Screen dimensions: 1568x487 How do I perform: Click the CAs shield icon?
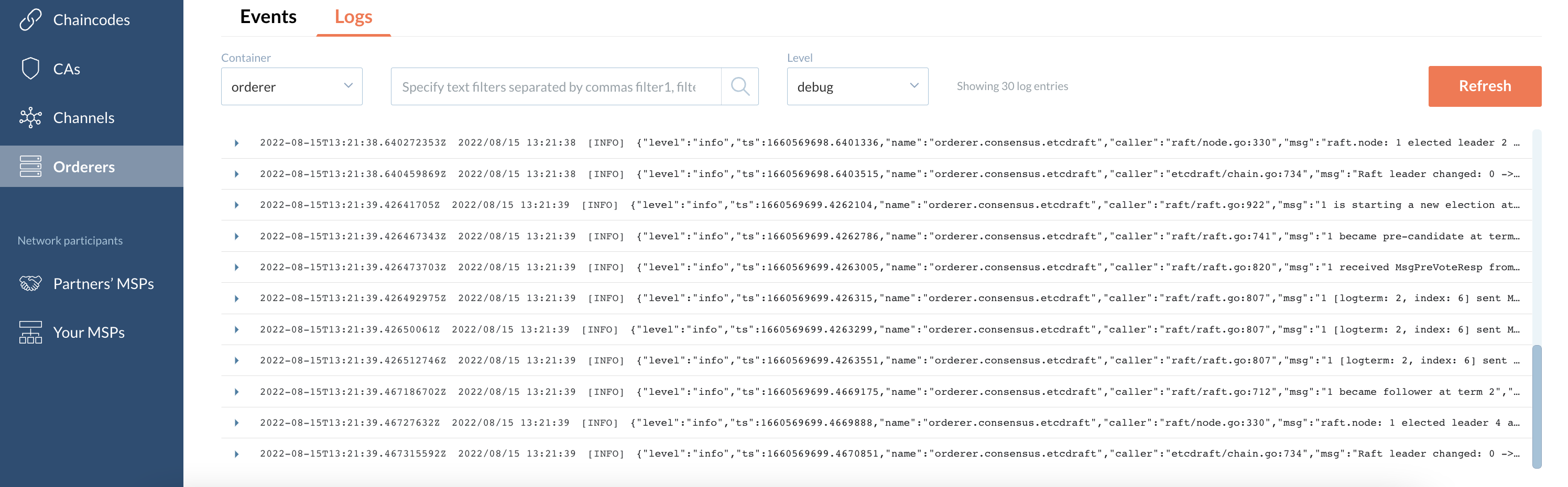(30, 69)
